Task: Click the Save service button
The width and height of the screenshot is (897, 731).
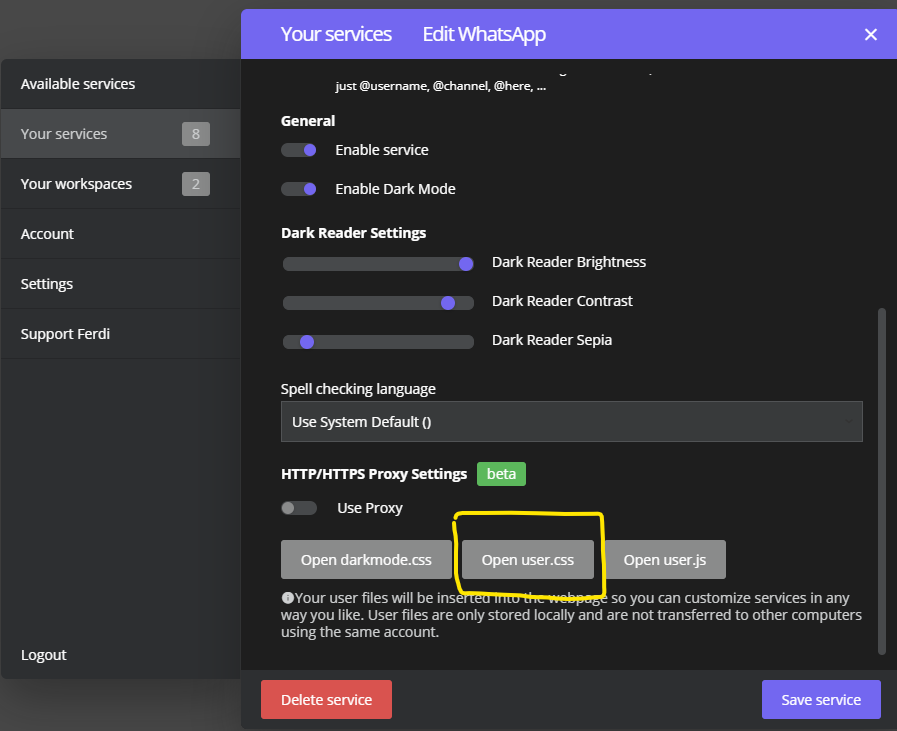Action: 821,700
